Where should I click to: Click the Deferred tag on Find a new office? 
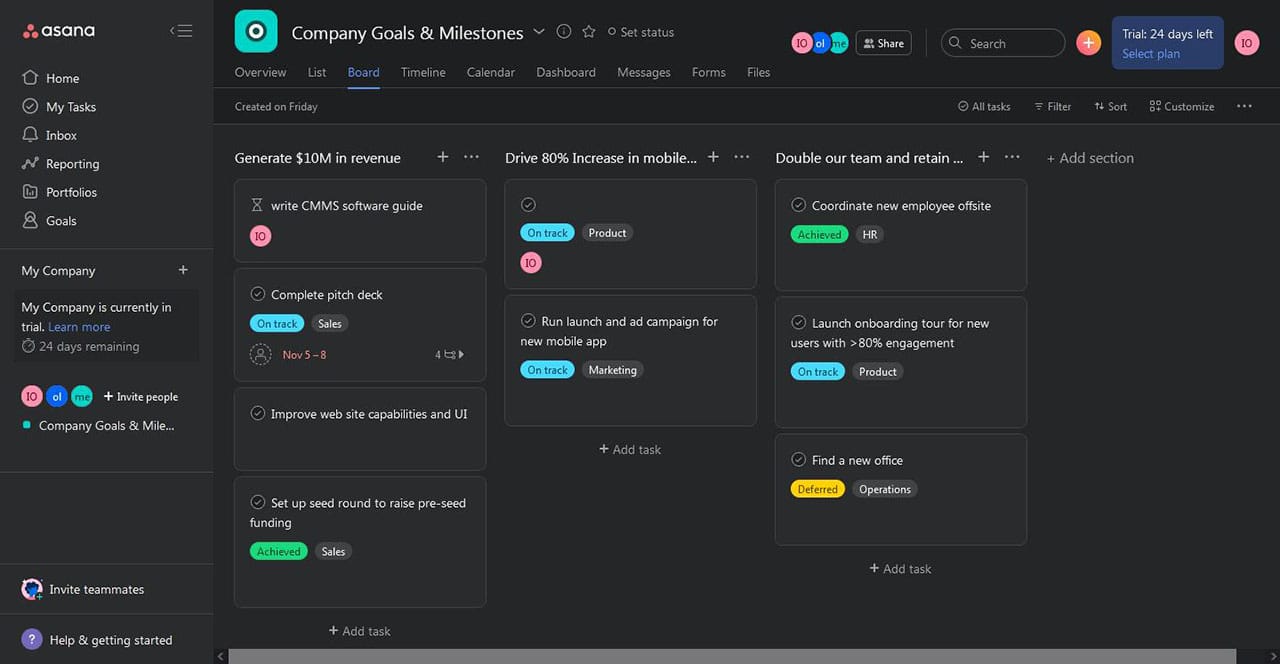pos(818,489)
